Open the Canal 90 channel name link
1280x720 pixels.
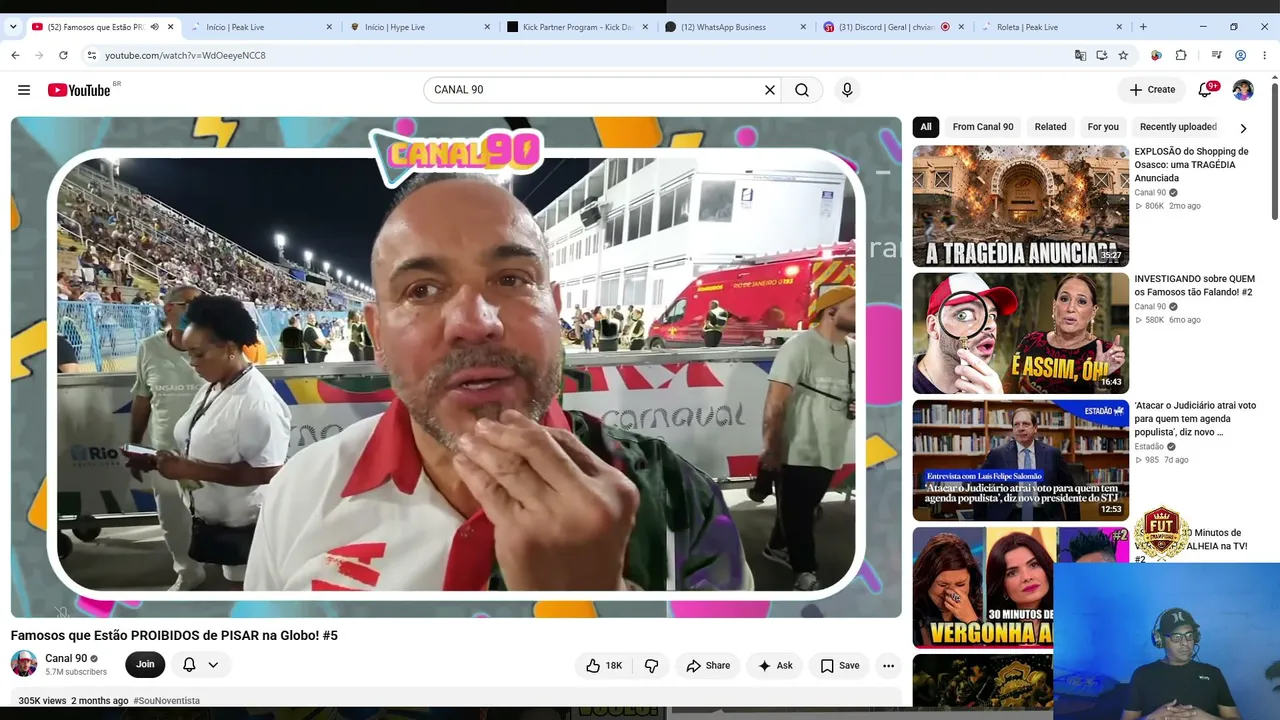tap(66, 658)
